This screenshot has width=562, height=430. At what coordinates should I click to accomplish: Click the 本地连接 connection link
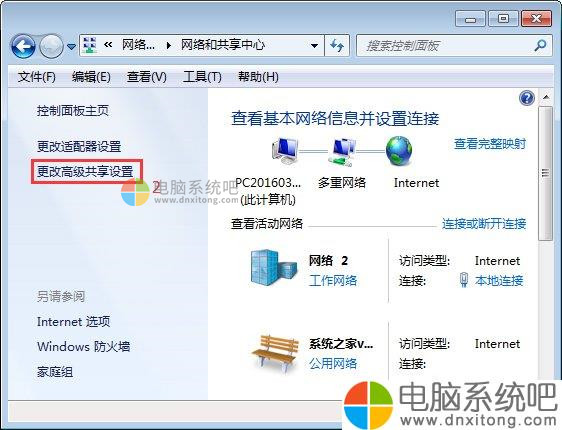499,280
